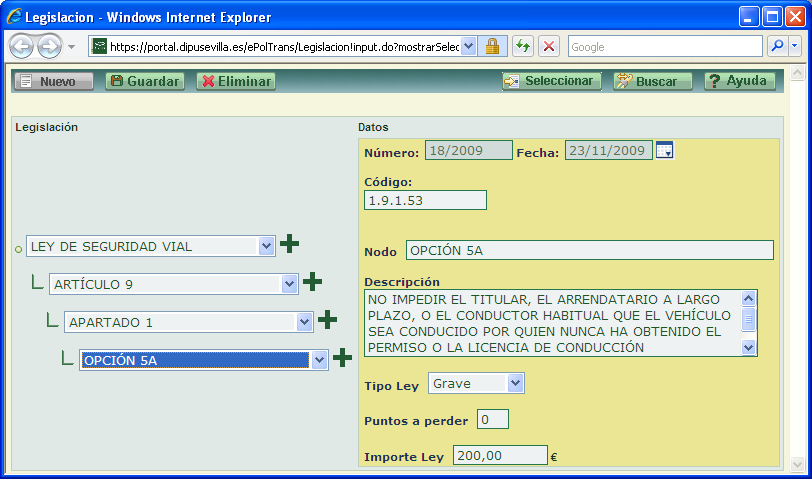812x479 pixels.
Task: Click the Nodo field containing OPCIÓN 5A
Action: 590,250
